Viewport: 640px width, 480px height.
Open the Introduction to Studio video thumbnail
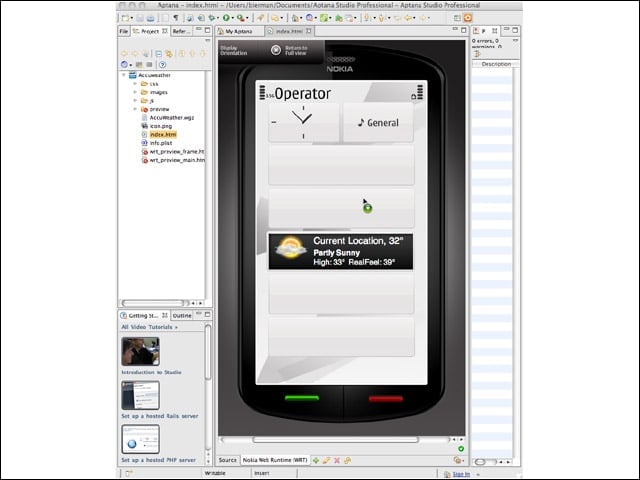(140, 351)
